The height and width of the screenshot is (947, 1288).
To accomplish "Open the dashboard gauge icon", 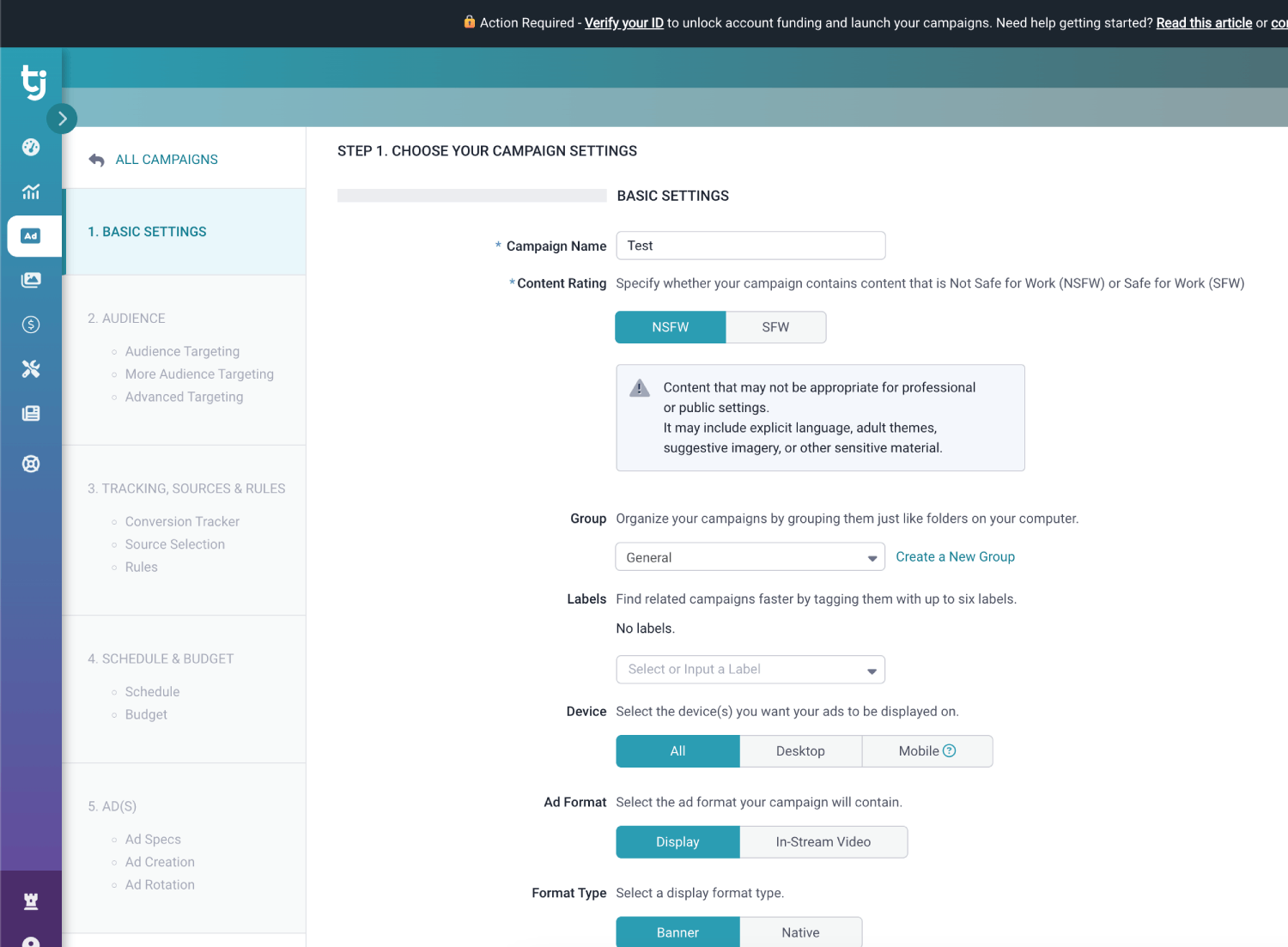I will tap(31, 147).
